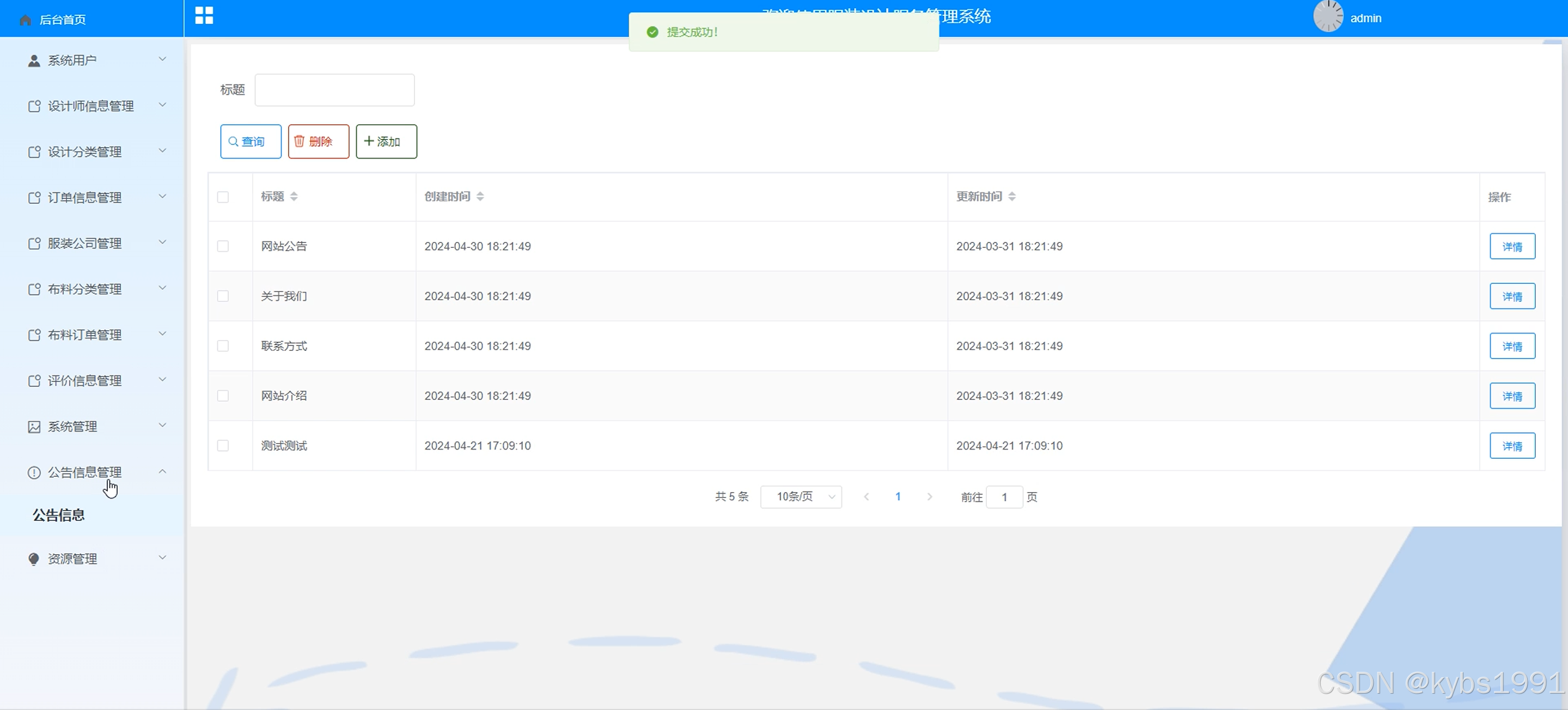Select the 公告信息 submenu item

click(x=58, y=515)
